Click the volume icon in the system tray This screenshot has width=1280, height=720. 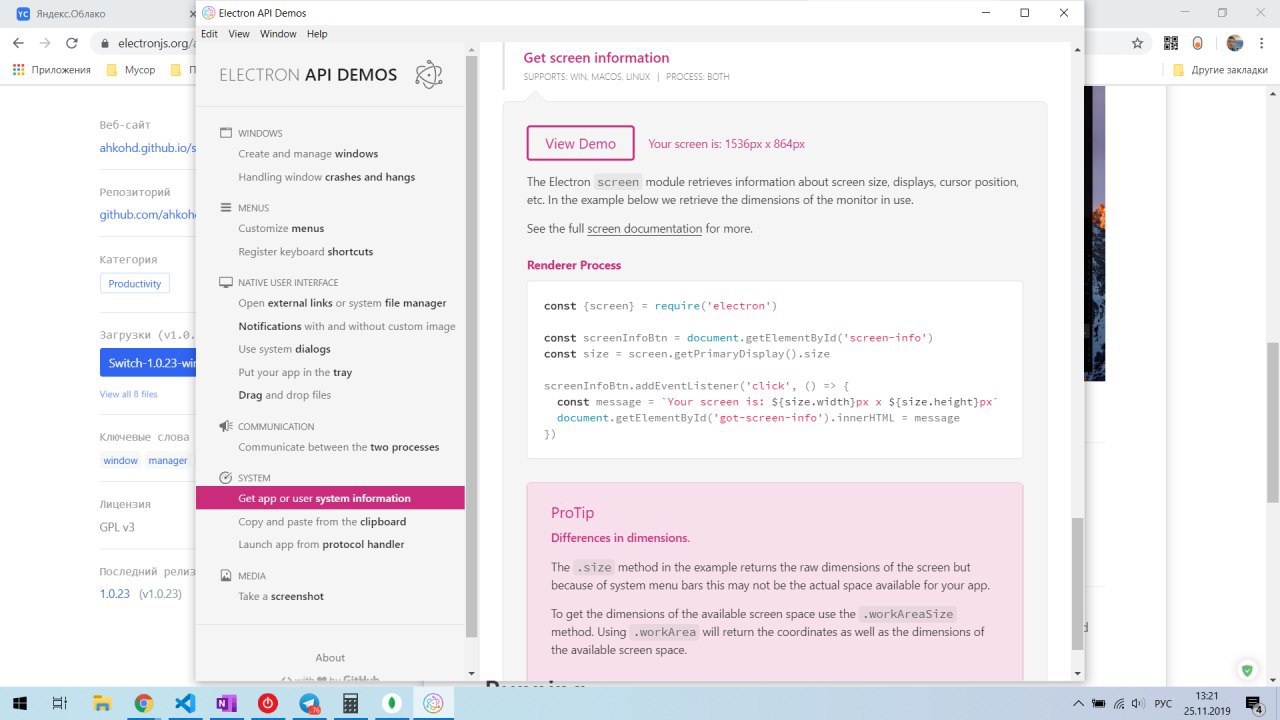[1137, 703]
